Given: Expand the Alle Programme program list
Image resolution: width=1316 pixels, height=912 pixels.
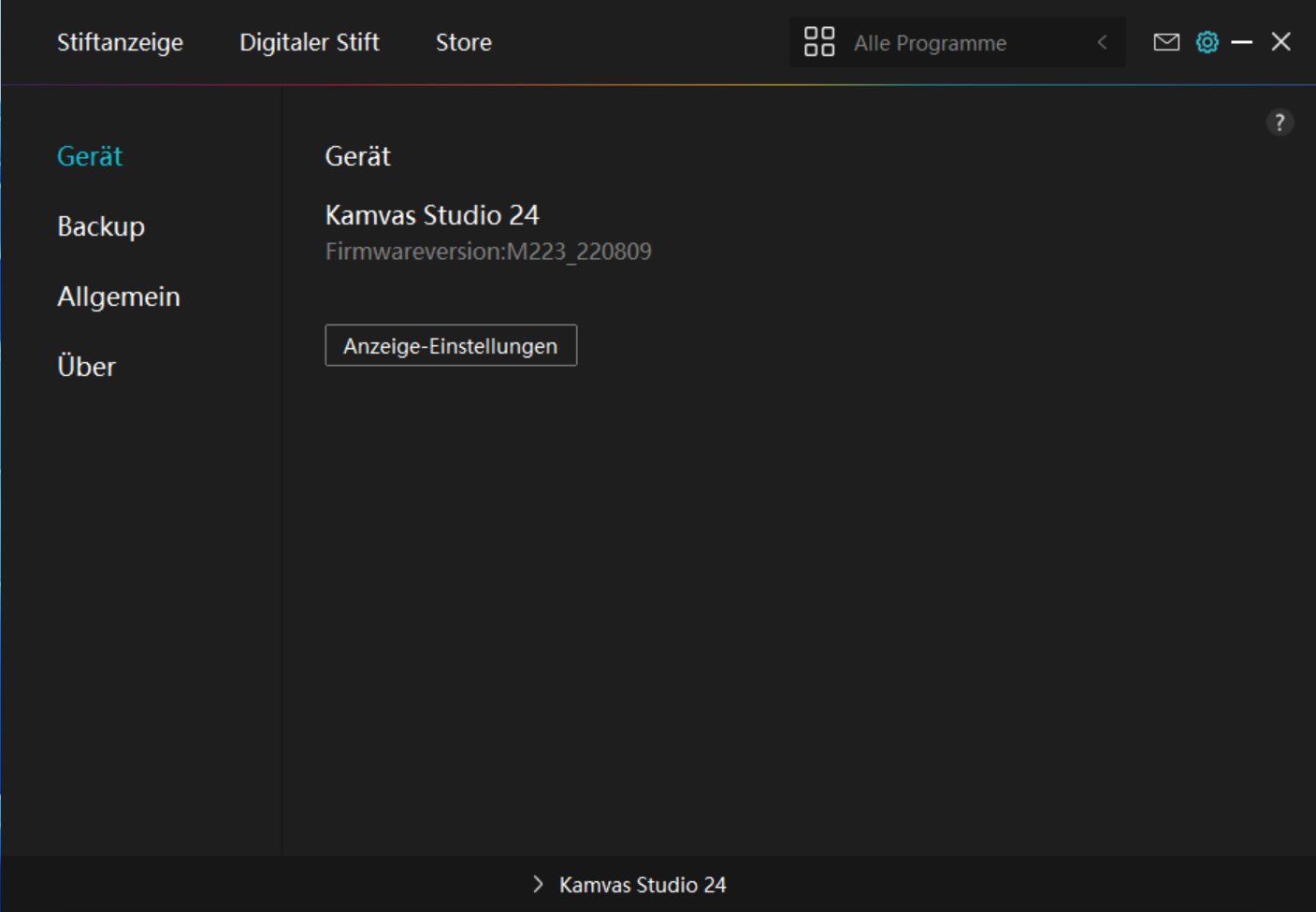Looking at the screenshot, I should point(930,43).
